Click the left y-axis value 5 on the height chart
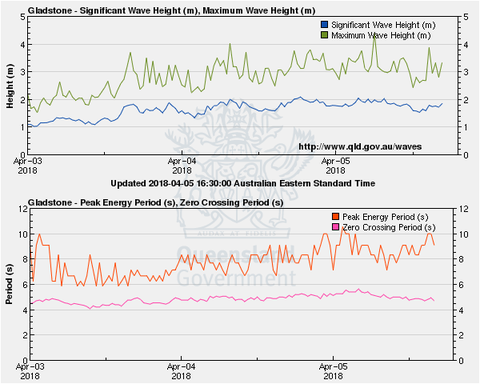Image resolution: width=480 pixels, height=384 pixels. pos(23,17)
